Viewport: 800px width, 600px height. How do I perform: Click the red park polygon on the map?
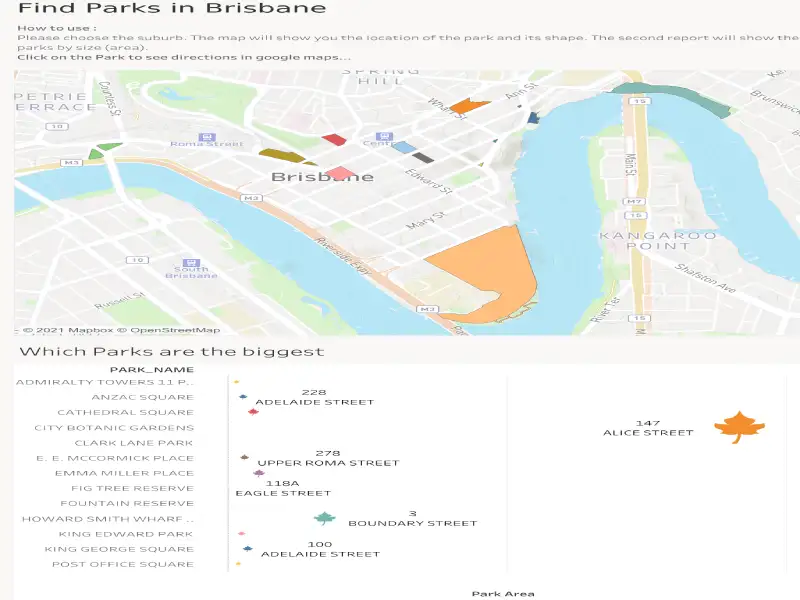pos(334,139)
